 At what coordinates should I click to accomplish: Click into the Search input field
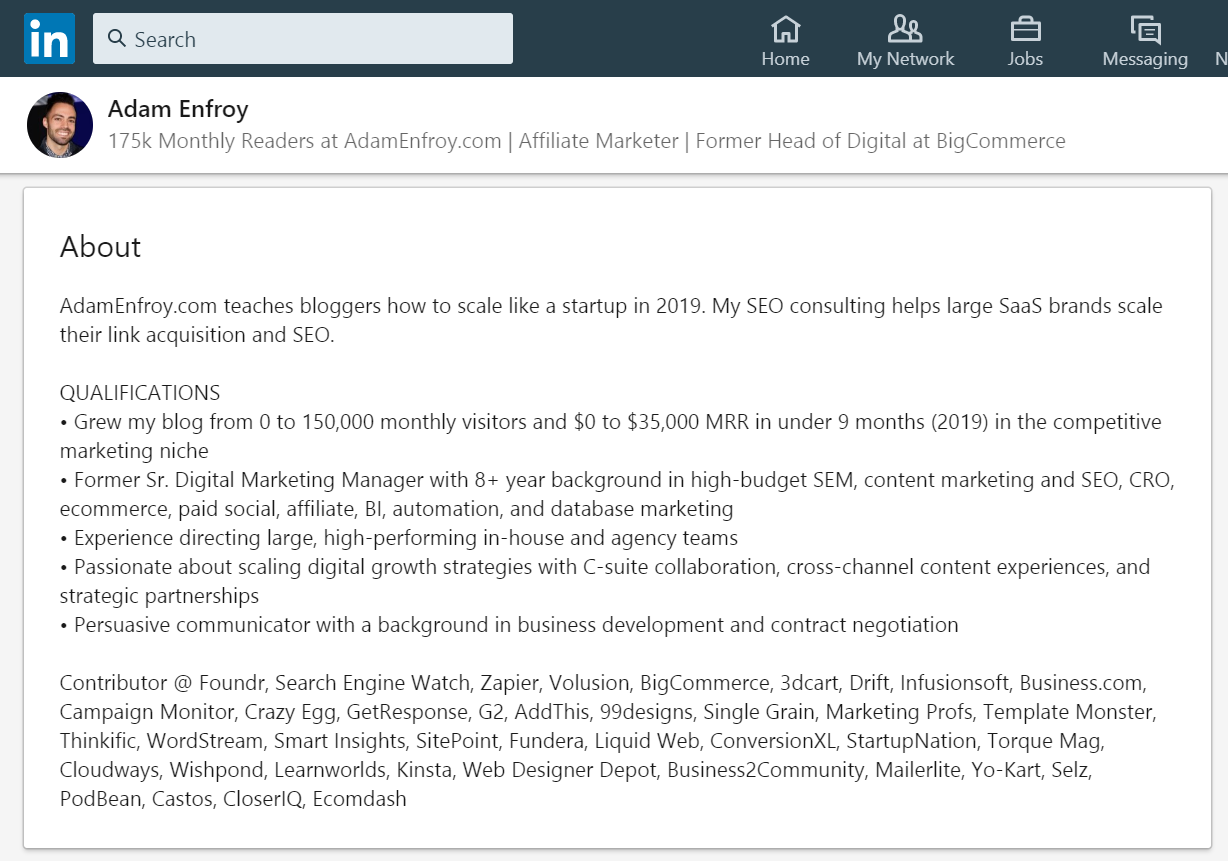pyautogui.click(x=303, y=39)
